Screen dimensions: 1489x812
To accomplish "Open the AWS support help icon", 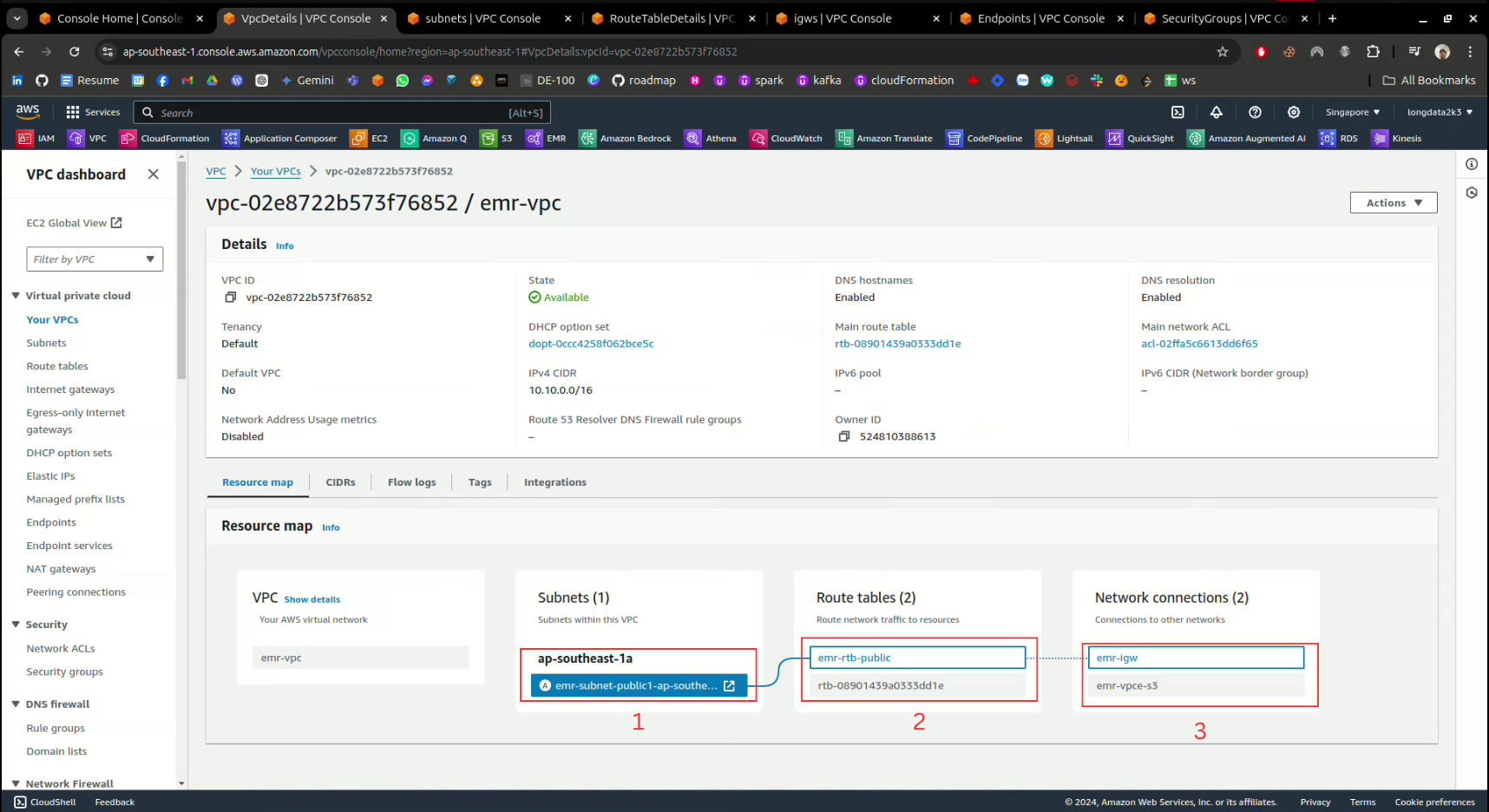I will coord(1255,112).
